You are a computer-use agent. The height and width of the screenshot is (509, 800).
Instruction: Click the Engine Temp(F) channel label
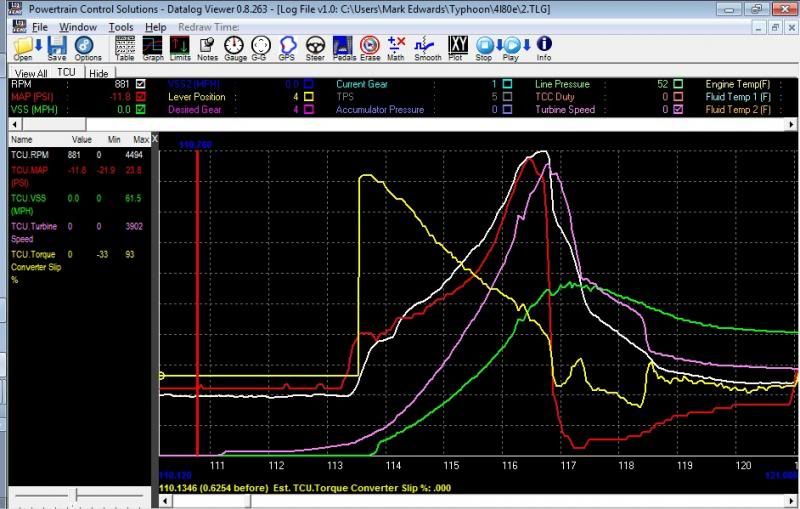(738, 84)
